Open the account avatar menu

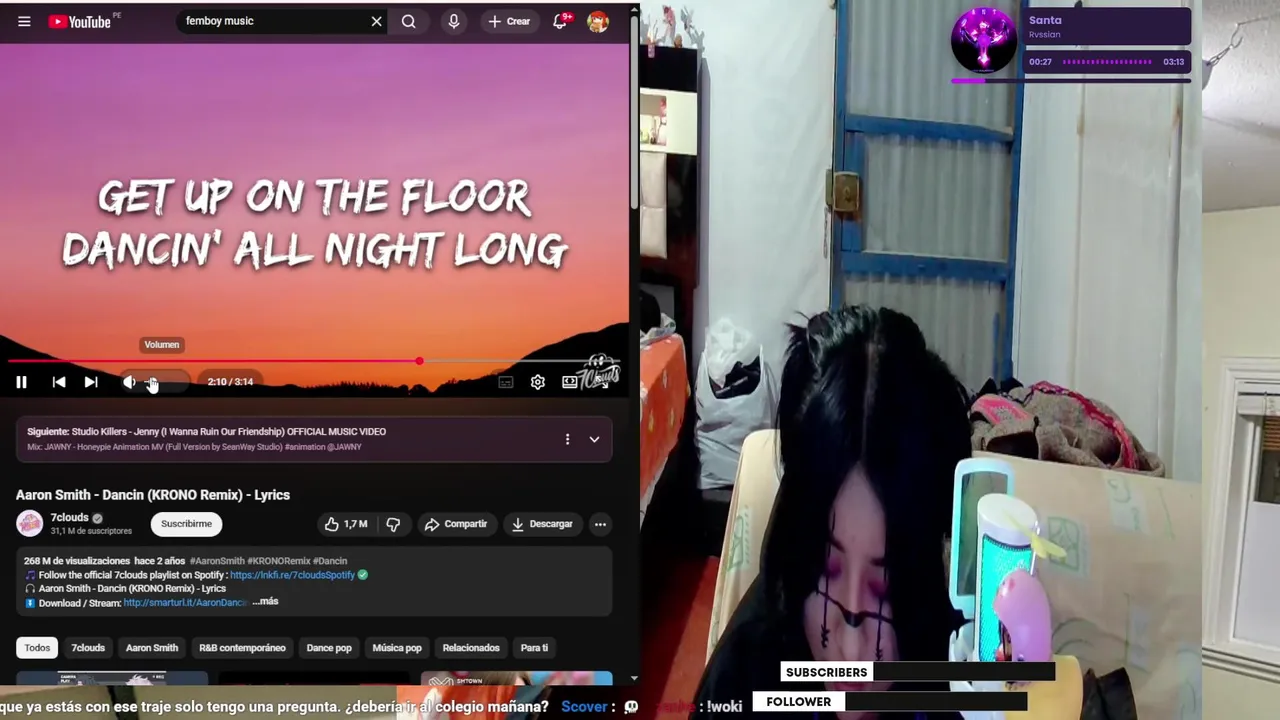click(598, 21)
